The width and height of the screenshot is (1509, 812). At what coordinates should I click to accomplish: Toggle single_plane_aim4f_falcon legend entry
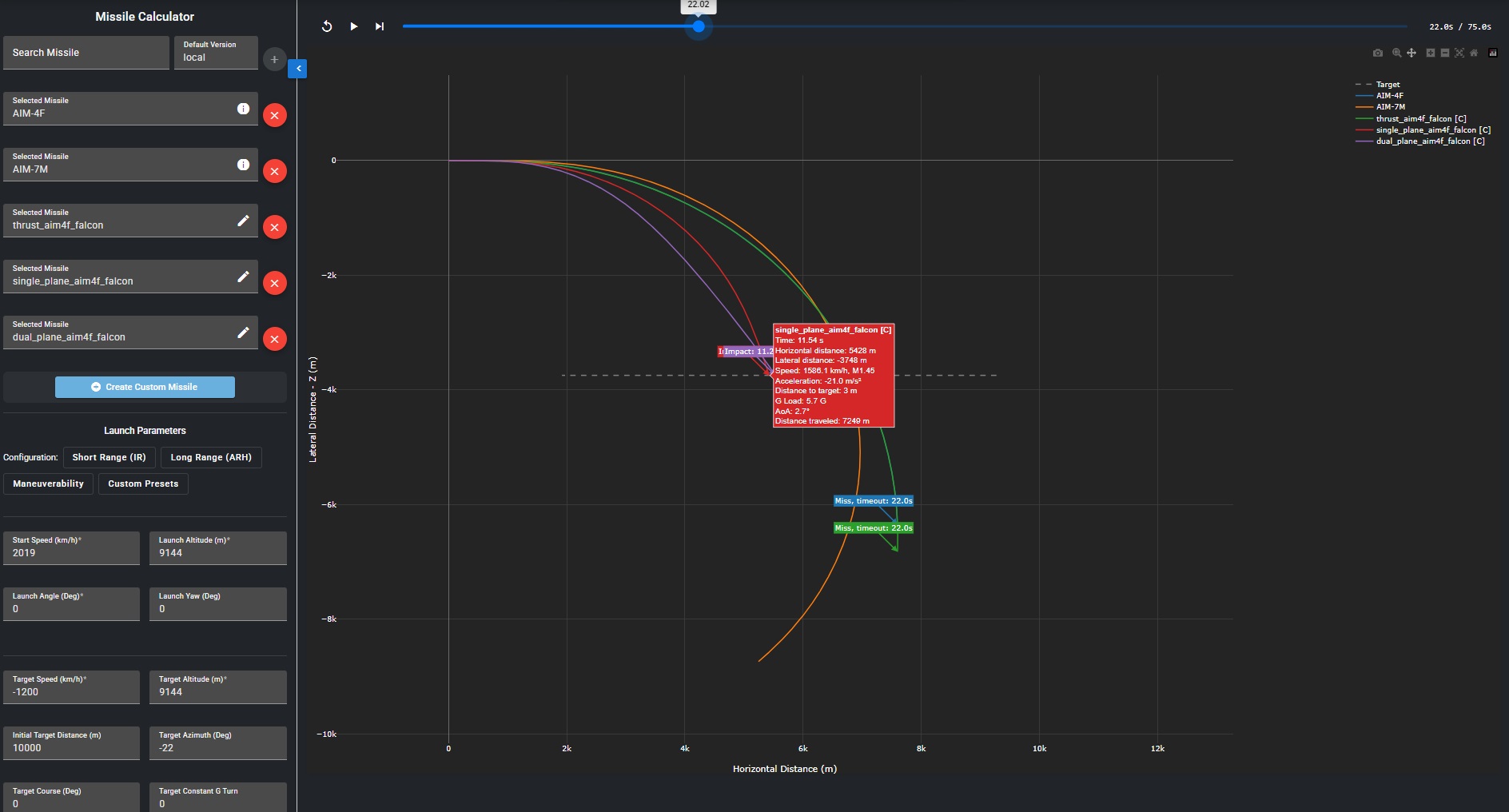tap(1432, 130)
